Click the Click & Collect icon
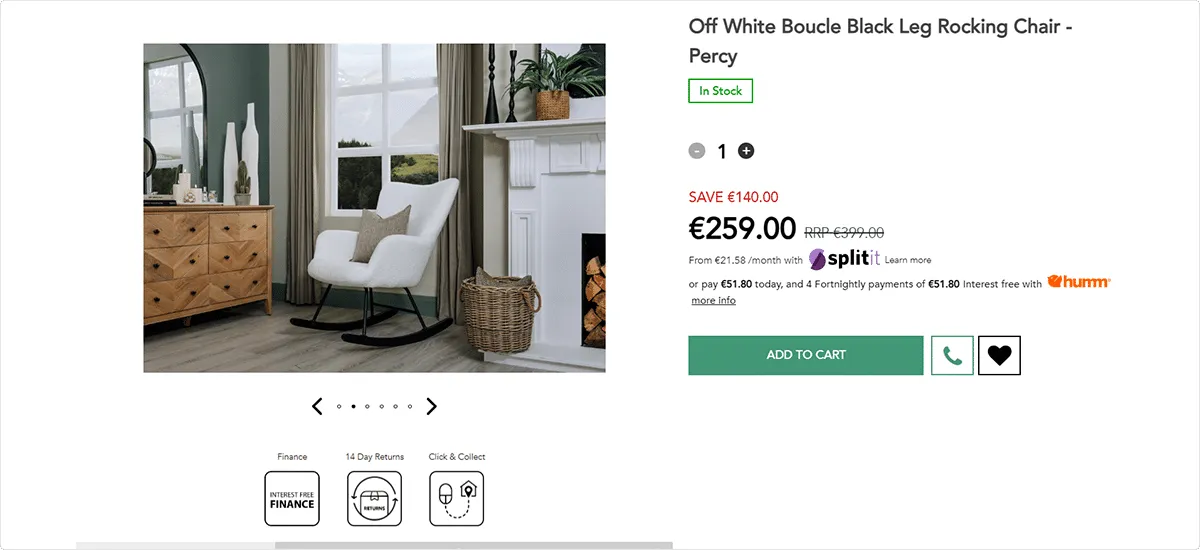Screen dimensions: 1200x550 tap(456, 498)
